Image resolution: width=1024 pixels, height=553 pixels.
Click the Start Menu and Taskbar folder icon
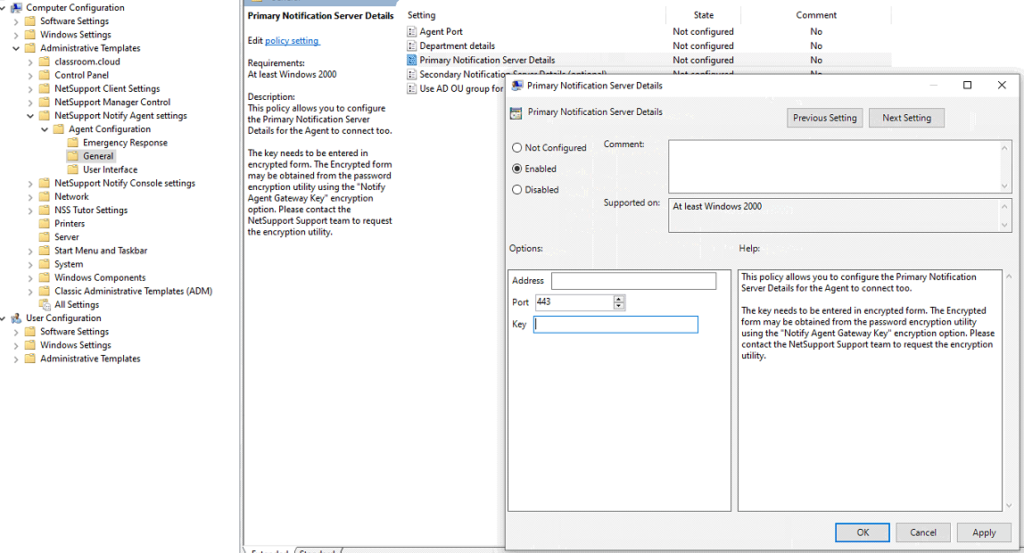coord(44,251)
